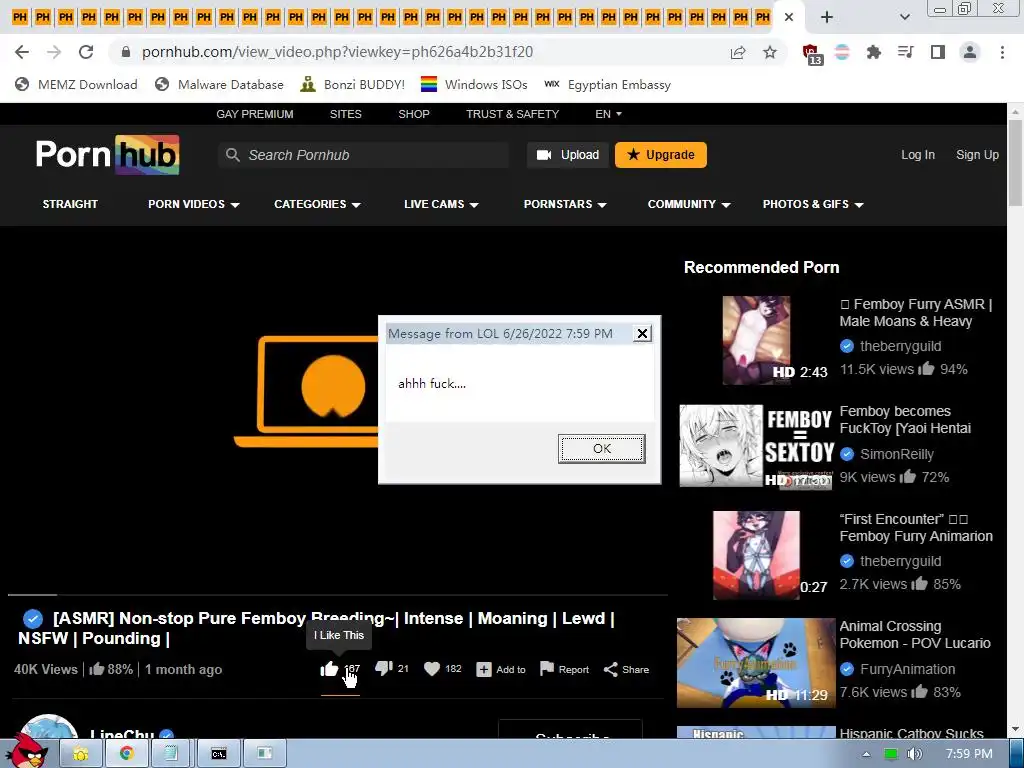Click the video progress bar
The height and width of the screenshot is (768, 1024).
click(338, 595)
